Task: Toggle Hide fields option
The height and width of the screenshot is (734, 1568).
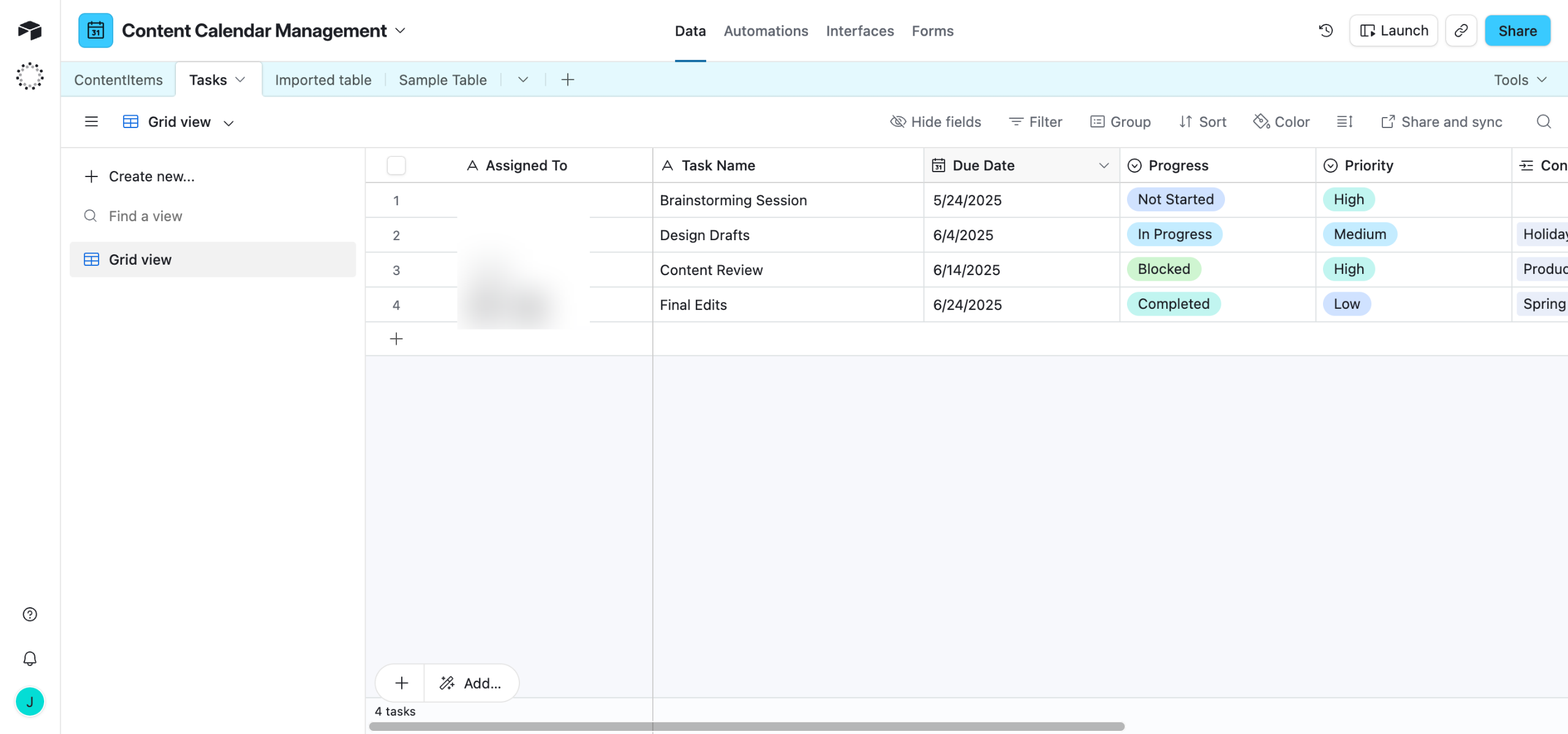Action: (x=935, y=122)
